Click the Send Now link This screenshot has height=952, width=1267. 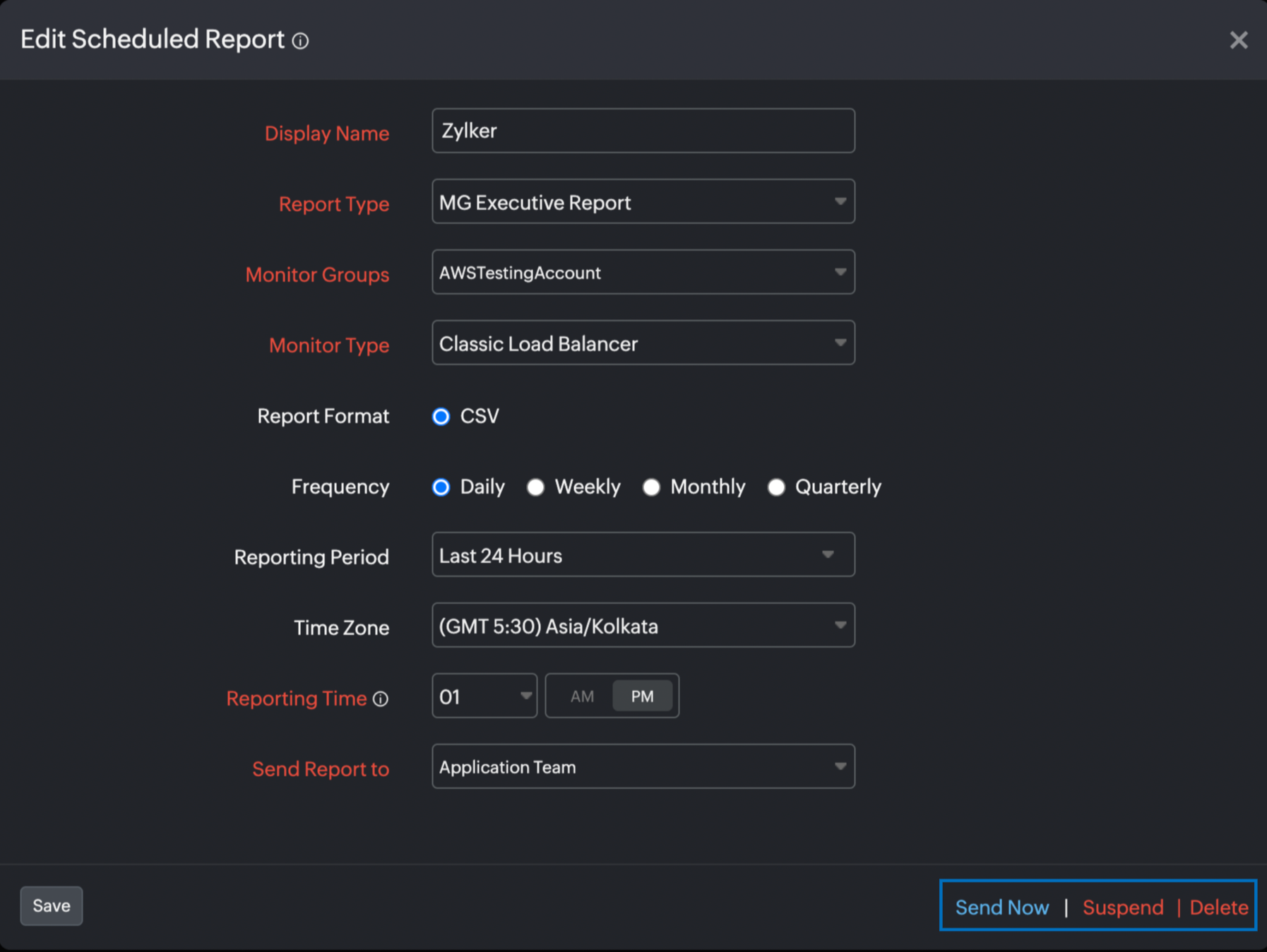click(x=1001, y=908)
